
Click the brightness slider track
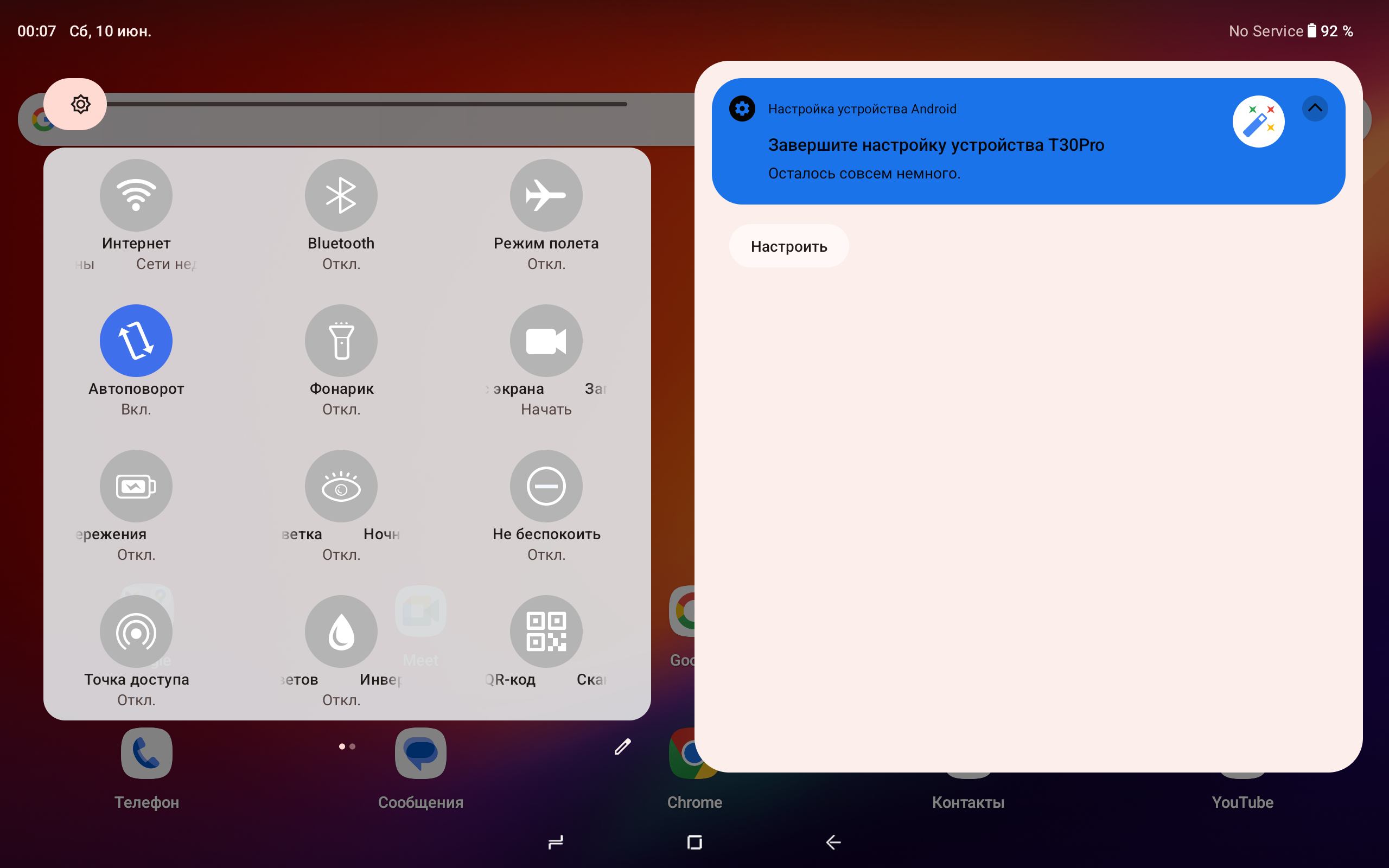[x=367, y=104]
